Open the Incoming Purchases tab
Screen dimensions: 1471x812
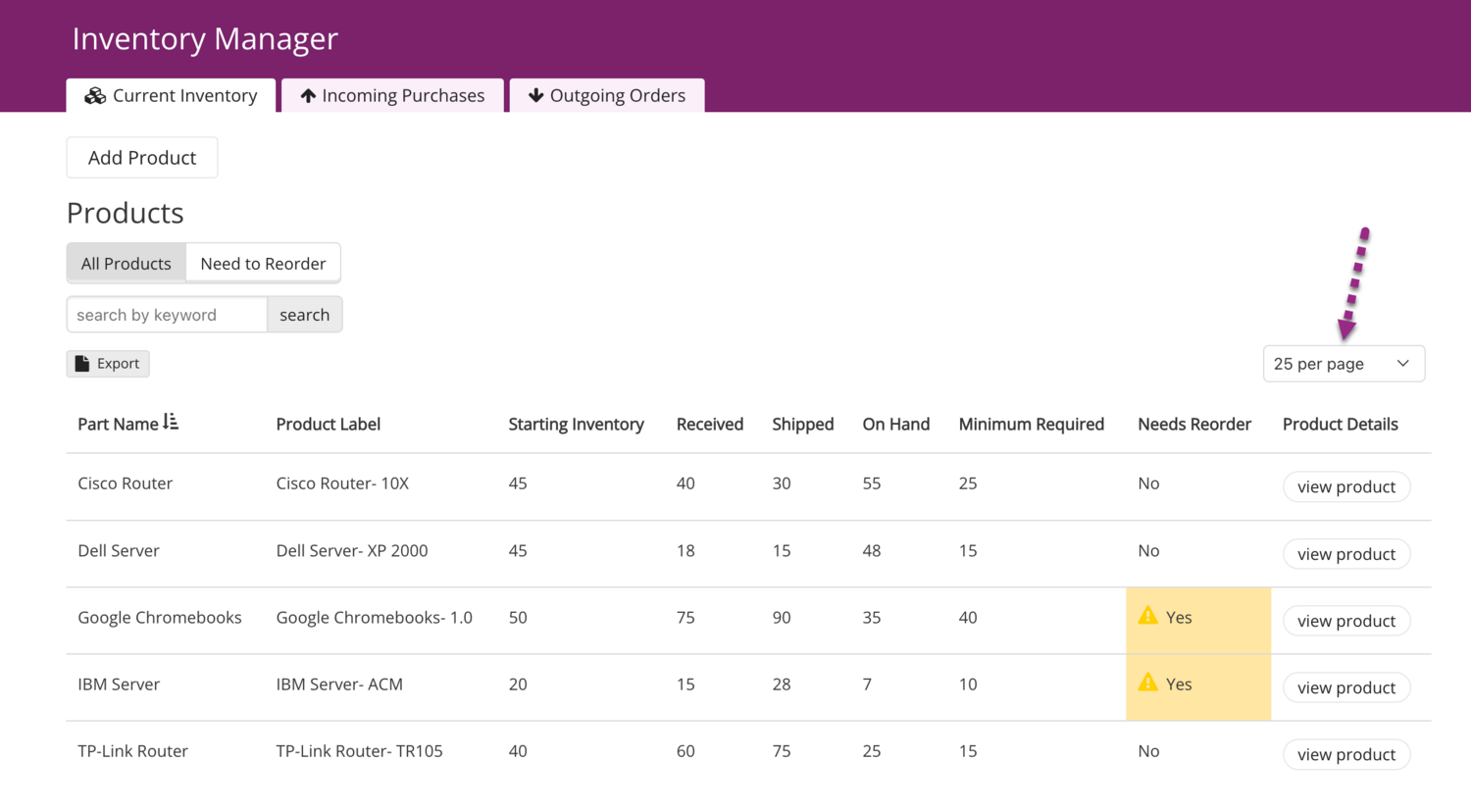click(x=392, y=96)
